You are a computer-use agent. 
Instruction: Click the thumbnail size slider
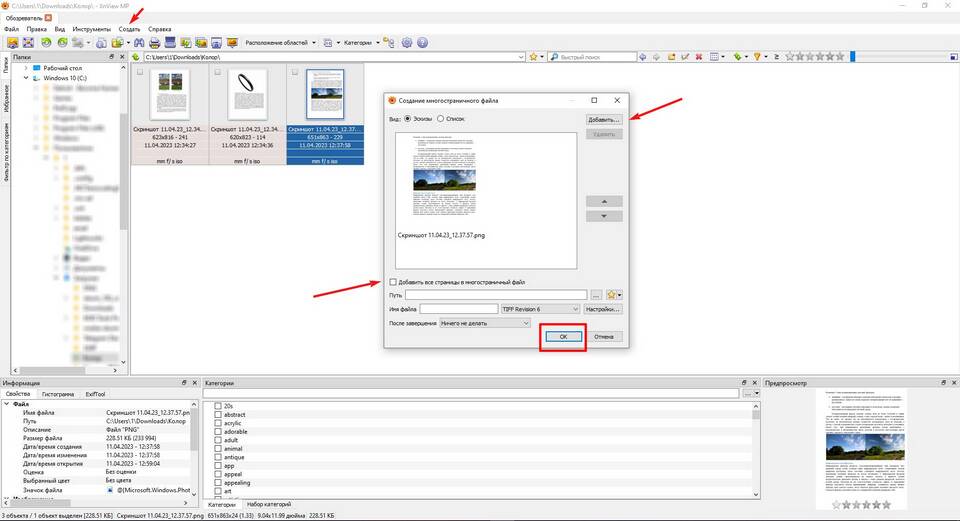[x=899, y=57]
